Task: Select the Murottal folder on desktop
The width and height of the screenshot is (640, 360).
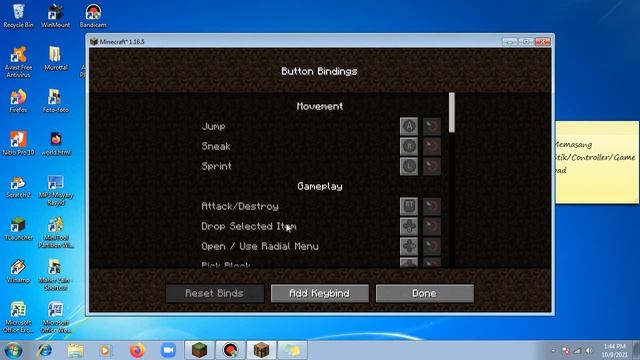Action: (56, 58)
